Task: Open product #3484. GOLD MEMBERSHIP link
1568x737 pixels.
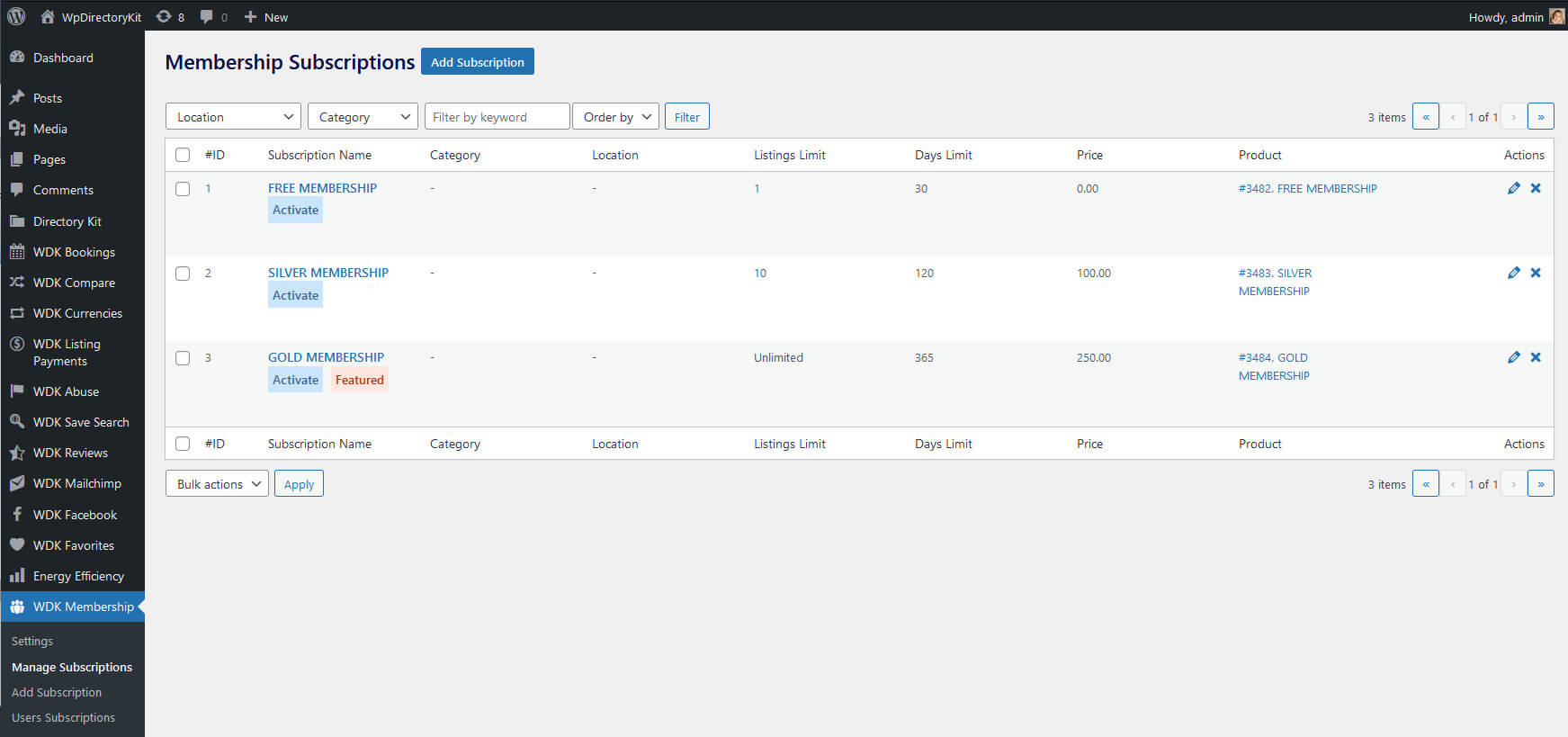Action: 1274,366
